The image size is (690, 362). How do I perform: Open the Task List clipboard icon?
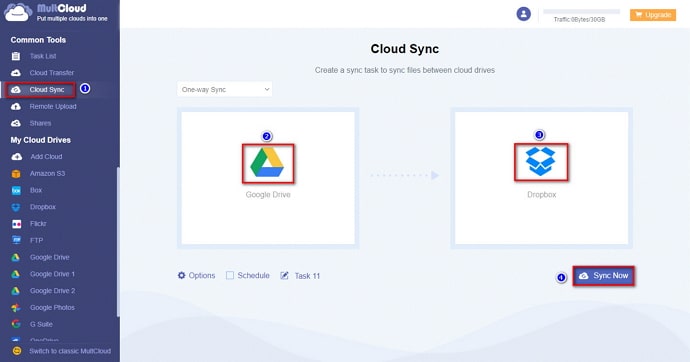[x=16, y=56]
